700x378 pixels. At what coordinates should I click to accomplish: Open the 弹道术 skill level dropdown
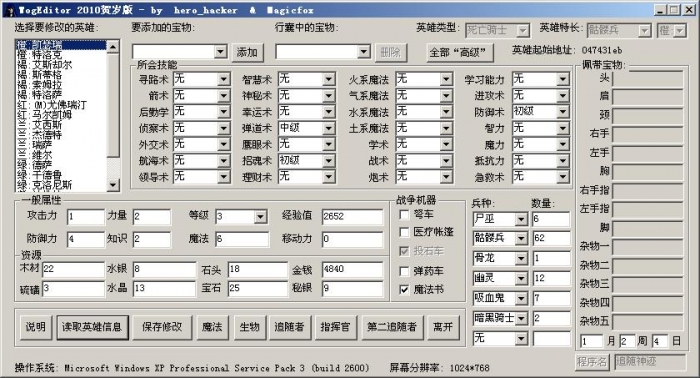pos(329,129)
